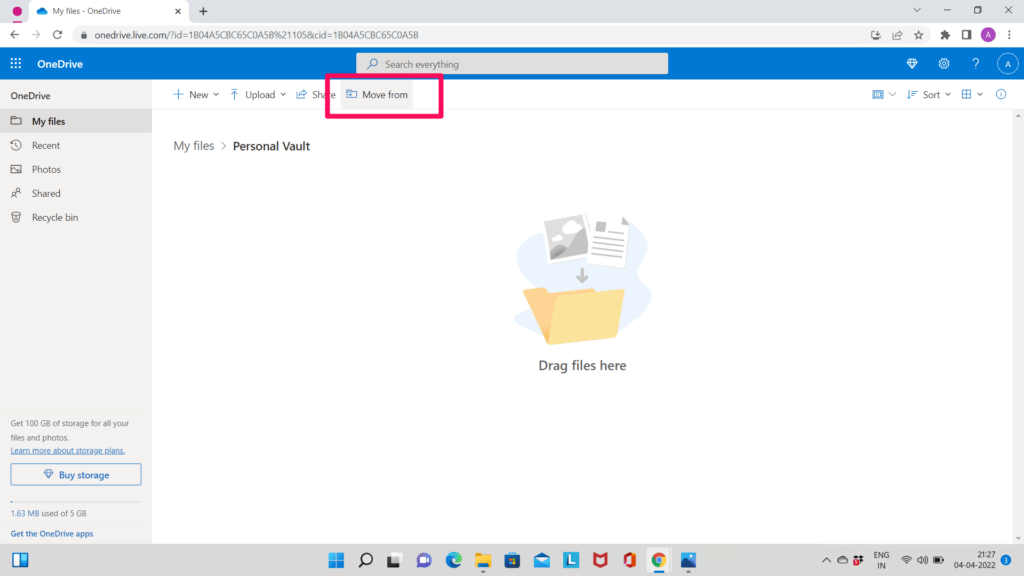Click the account avatar icon
Screen dimensions: 1024x576
click(x=1008, y=63)
